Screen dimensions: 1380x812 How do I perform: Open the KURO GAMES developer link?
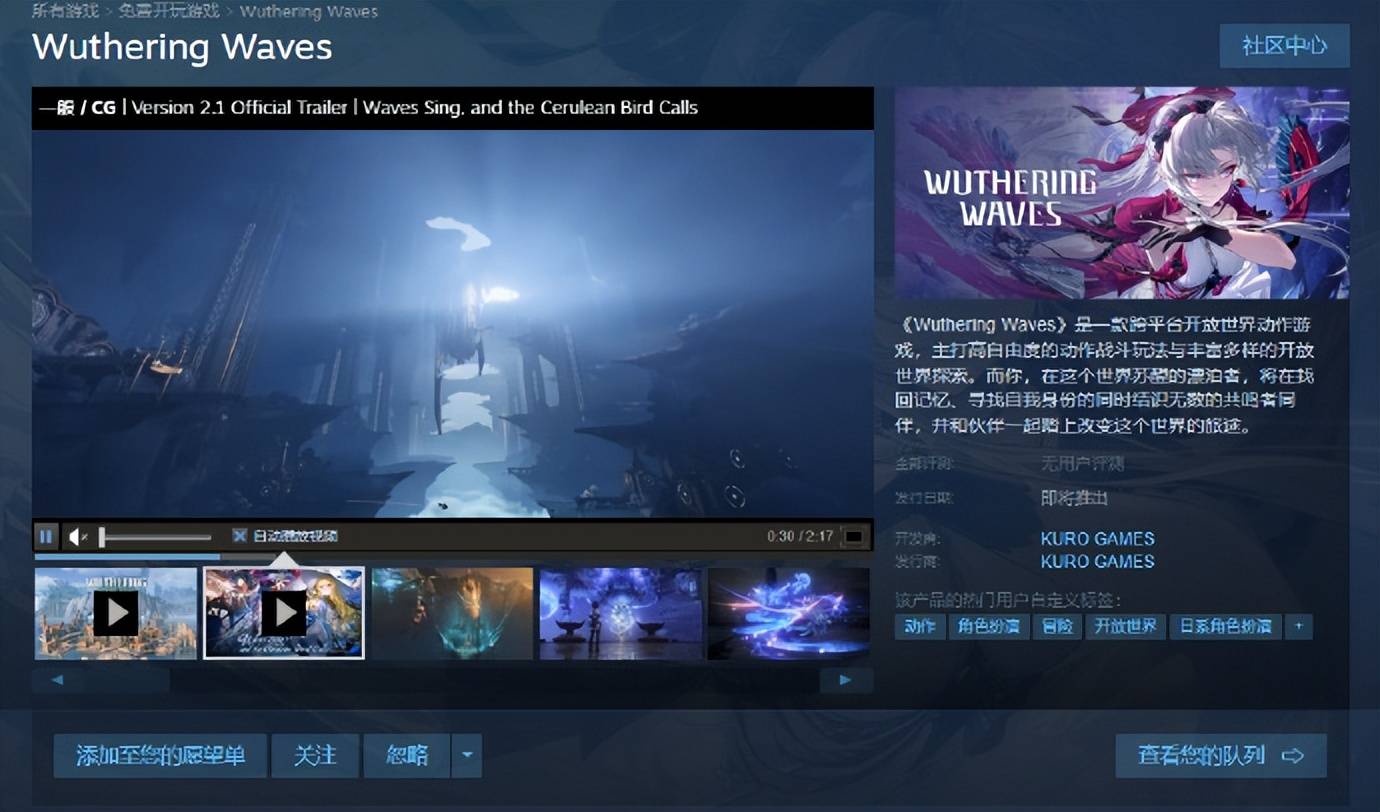click(x=1097, y=538)
